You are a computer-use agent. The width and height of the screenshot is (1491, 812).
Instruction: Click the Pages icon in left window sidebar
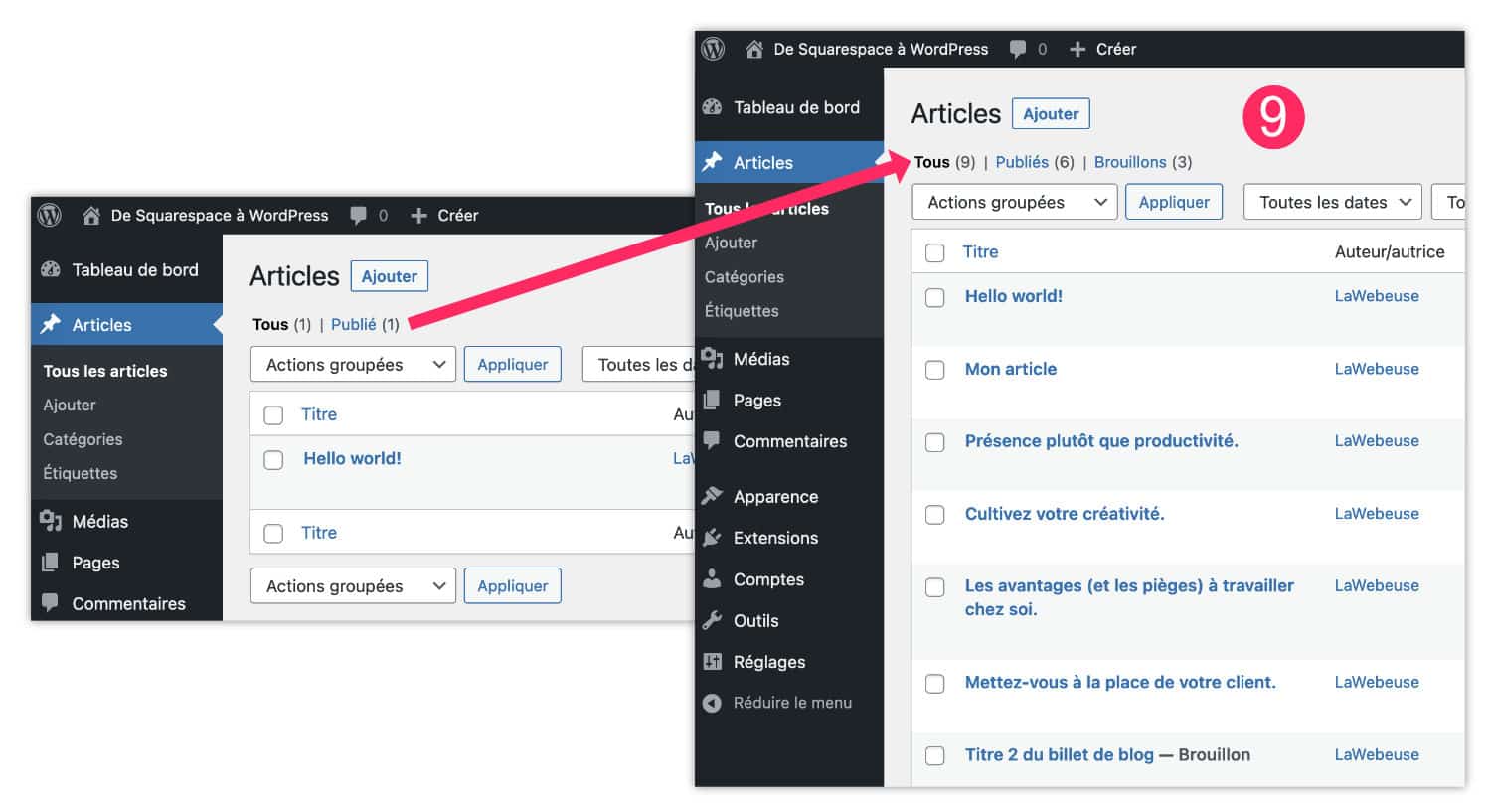tap(50, 562)
